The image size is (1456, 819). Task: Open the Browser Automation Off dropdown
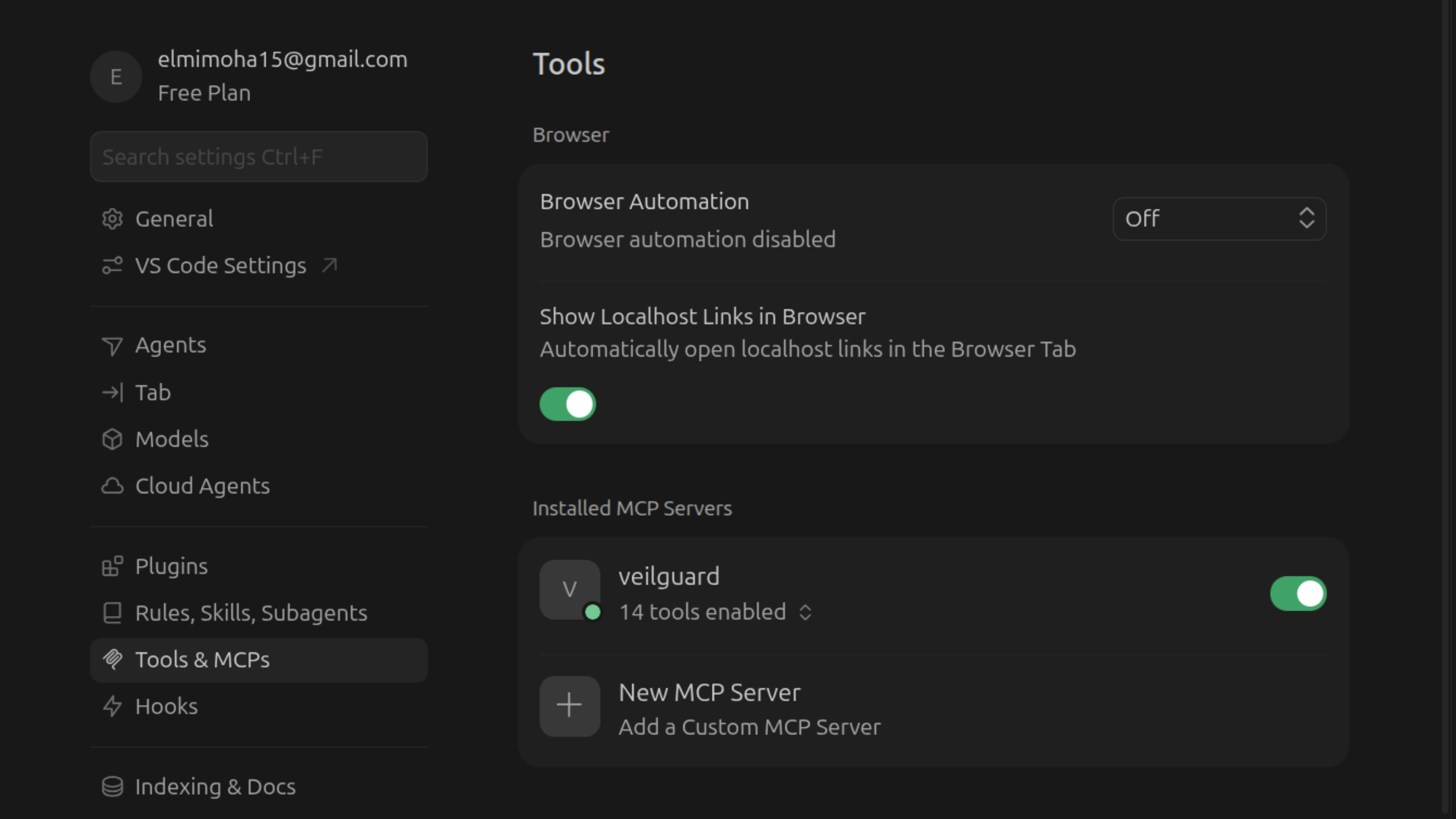[1219, 219]
